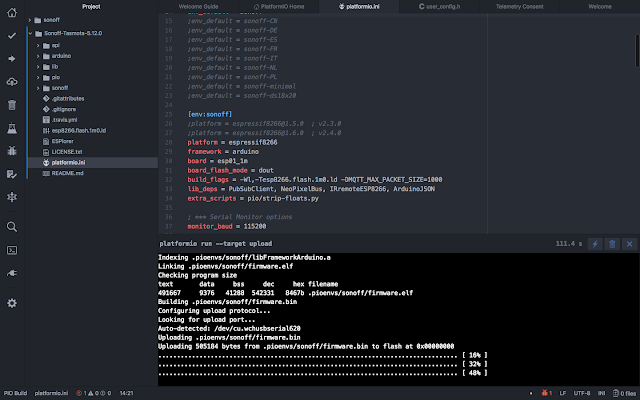
Task: Open .gitignore in the project tree
Action: coord(64,109)
